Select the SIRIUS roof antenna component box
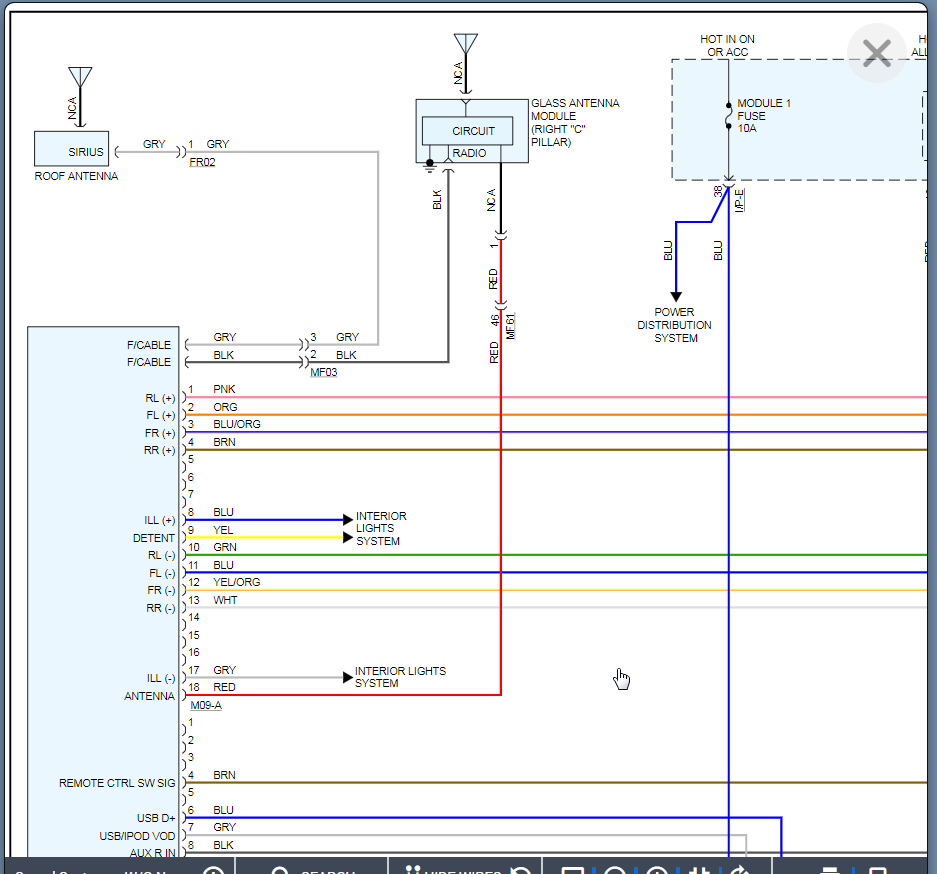Image resolution: width=937 pixels, height=874 pixels. coord(72,149)
